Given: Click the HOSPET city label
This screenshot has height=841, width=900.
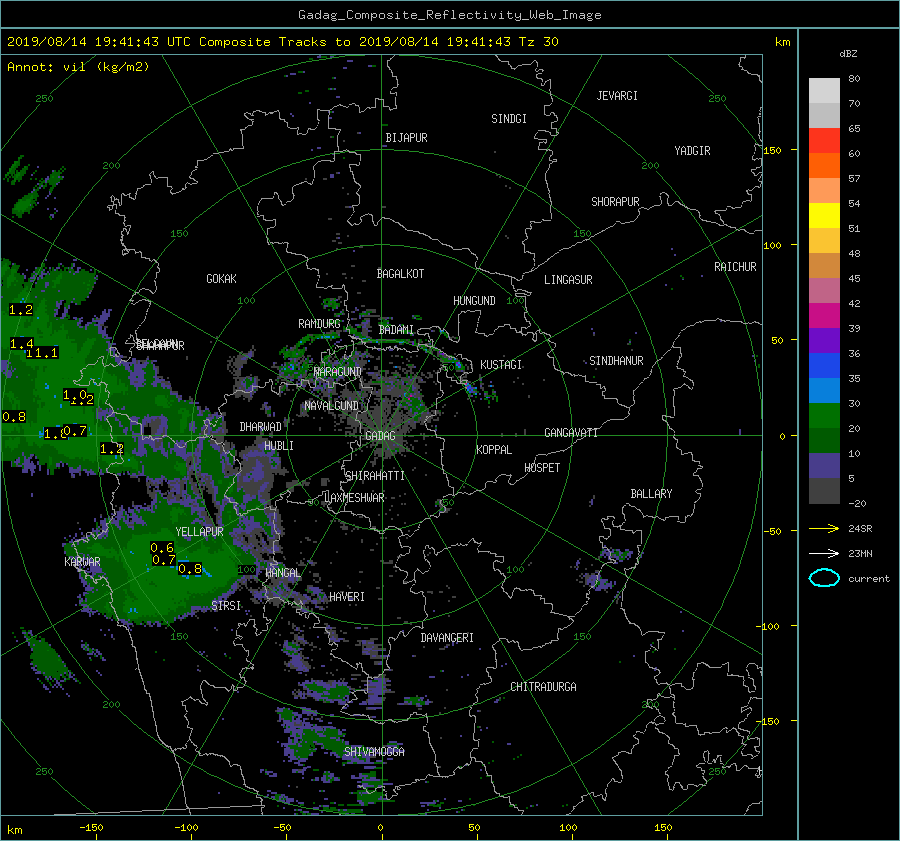Looking at the screenshot, I should pyautogui.click(x=542, y=468).
